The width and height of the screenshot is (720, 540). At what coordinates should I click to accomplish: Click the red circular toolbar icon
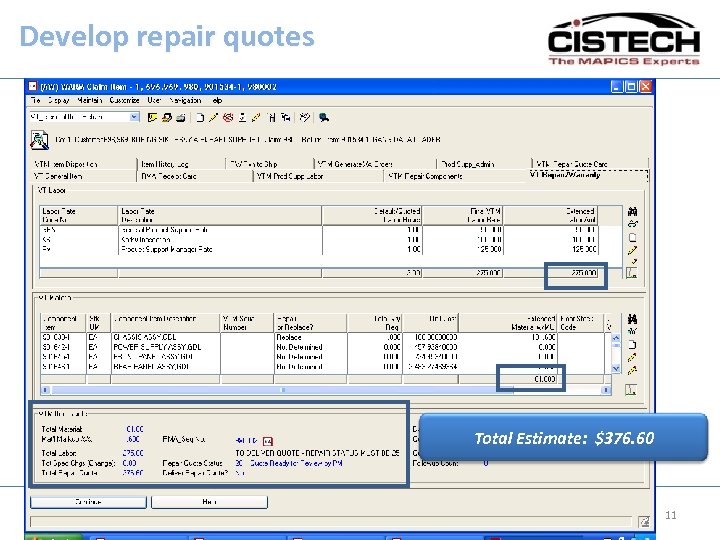pos(228,118)
